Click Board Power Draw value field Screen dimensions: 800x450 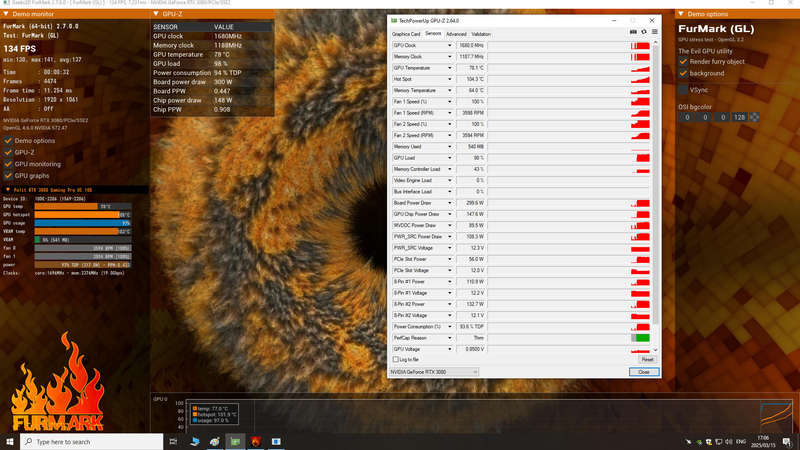coord(470,203)
